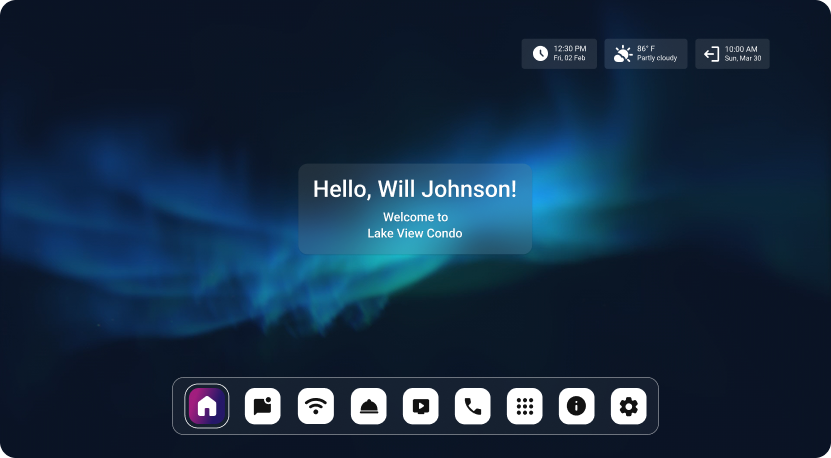Click the Hello, Will Johnson! greeting

point(415,189)
